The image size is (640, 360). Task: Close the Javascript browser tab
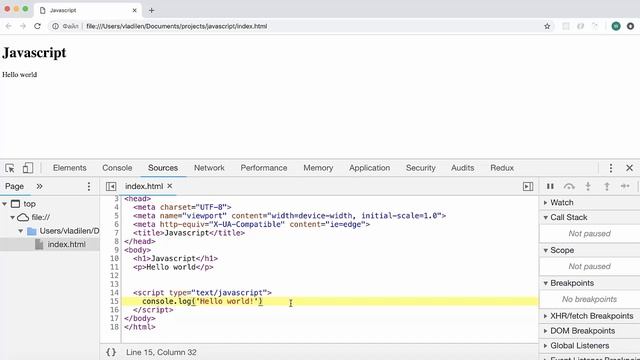pos(134,10)
